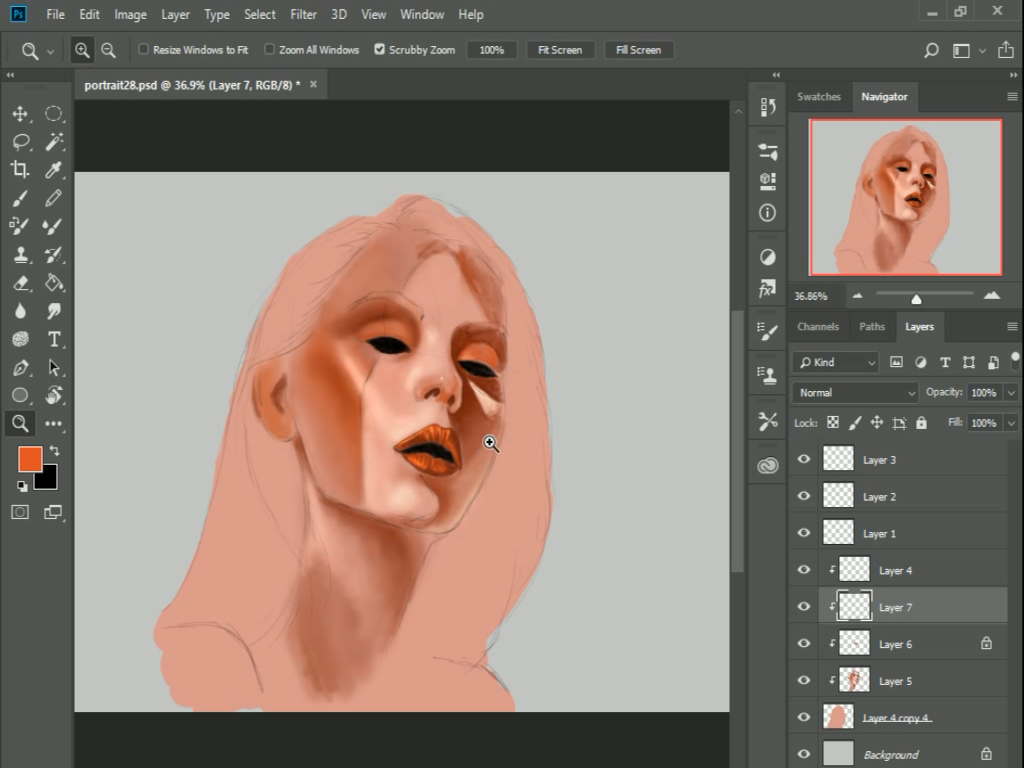Viewport: 1024px width, 768px height.
Task: Click the orange foreground color swatch
Action: coord(30,460)
